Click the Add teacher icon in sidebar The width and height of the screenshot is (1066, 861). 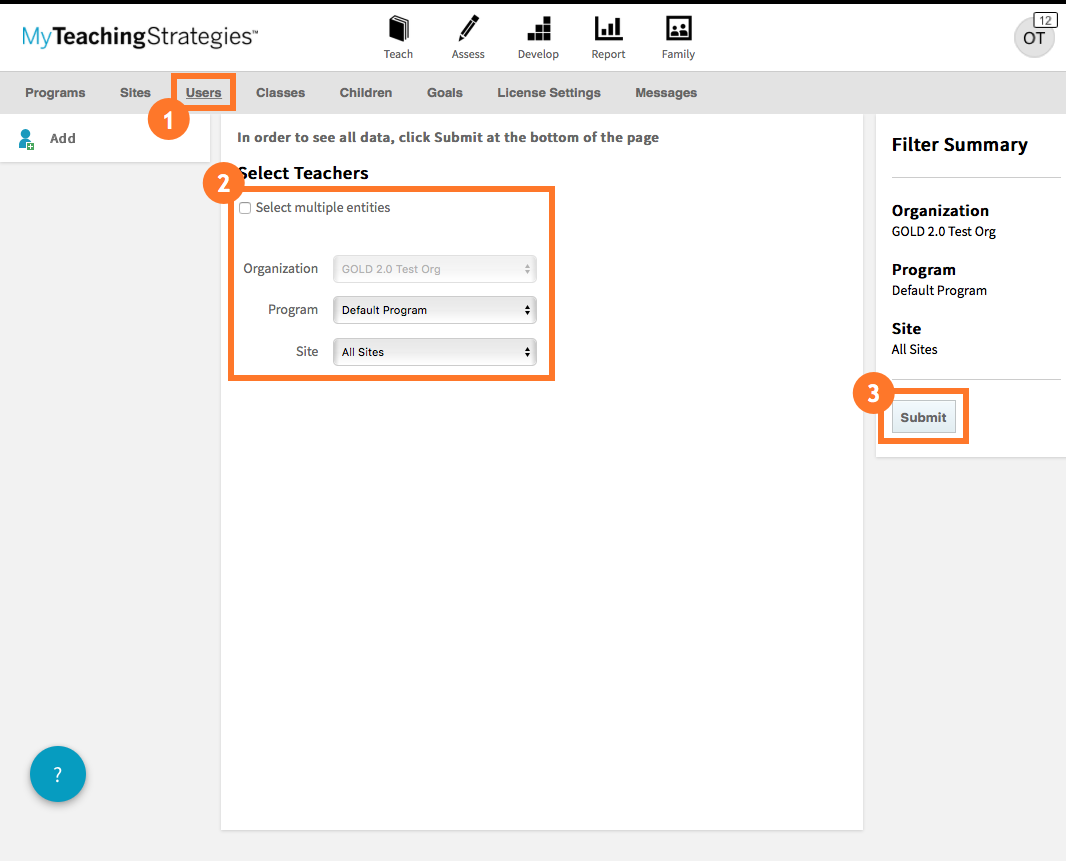[x=26, y=138]
